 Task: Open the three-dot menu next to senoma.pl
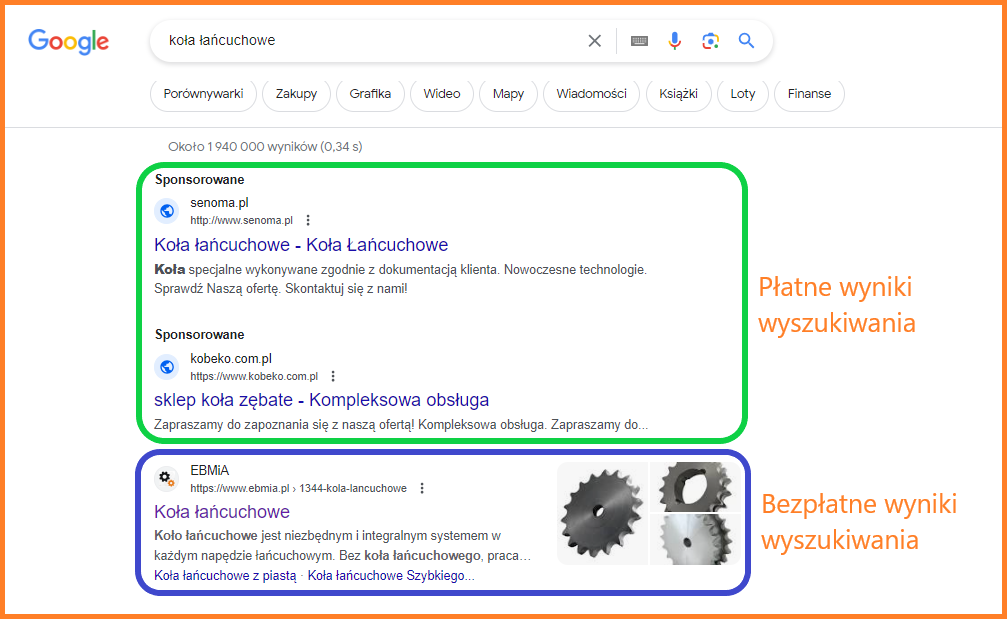pos(307,219)
